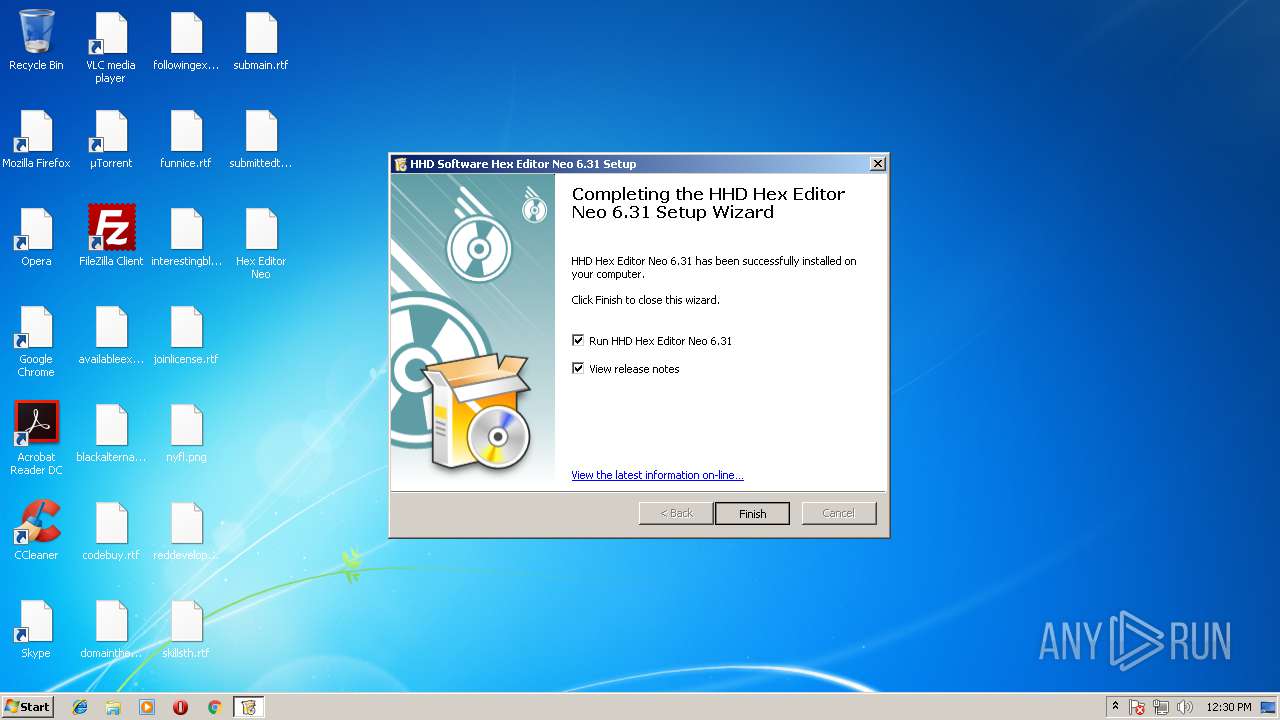This screenshot has height=720, width=1280.
Task: Select the FileZilla Client icon
Action: point(111,236)
